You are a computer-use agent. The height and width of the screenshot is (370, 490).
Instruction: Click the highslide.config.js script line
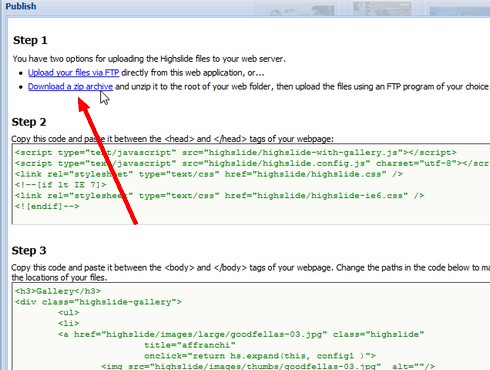click(x=252, y=163)
